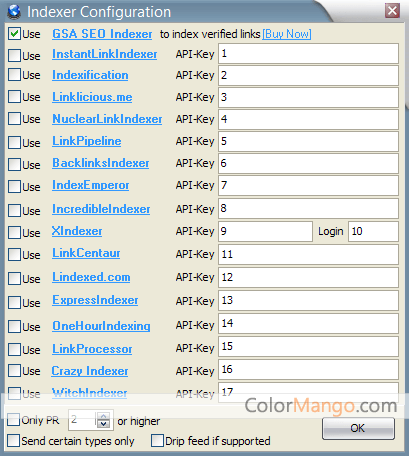Check the Use box for Crazy Indexer
The image size is (409, 456).
(14, 371)
